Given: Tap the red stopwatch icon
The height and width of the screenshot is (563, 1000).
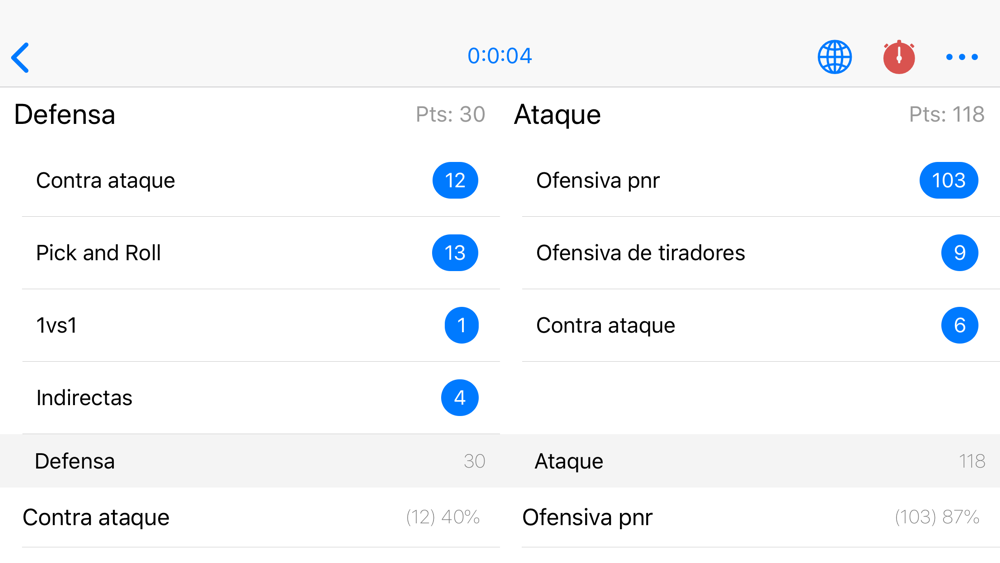Looking at the screenshot, I should click(x=899, y=57).
